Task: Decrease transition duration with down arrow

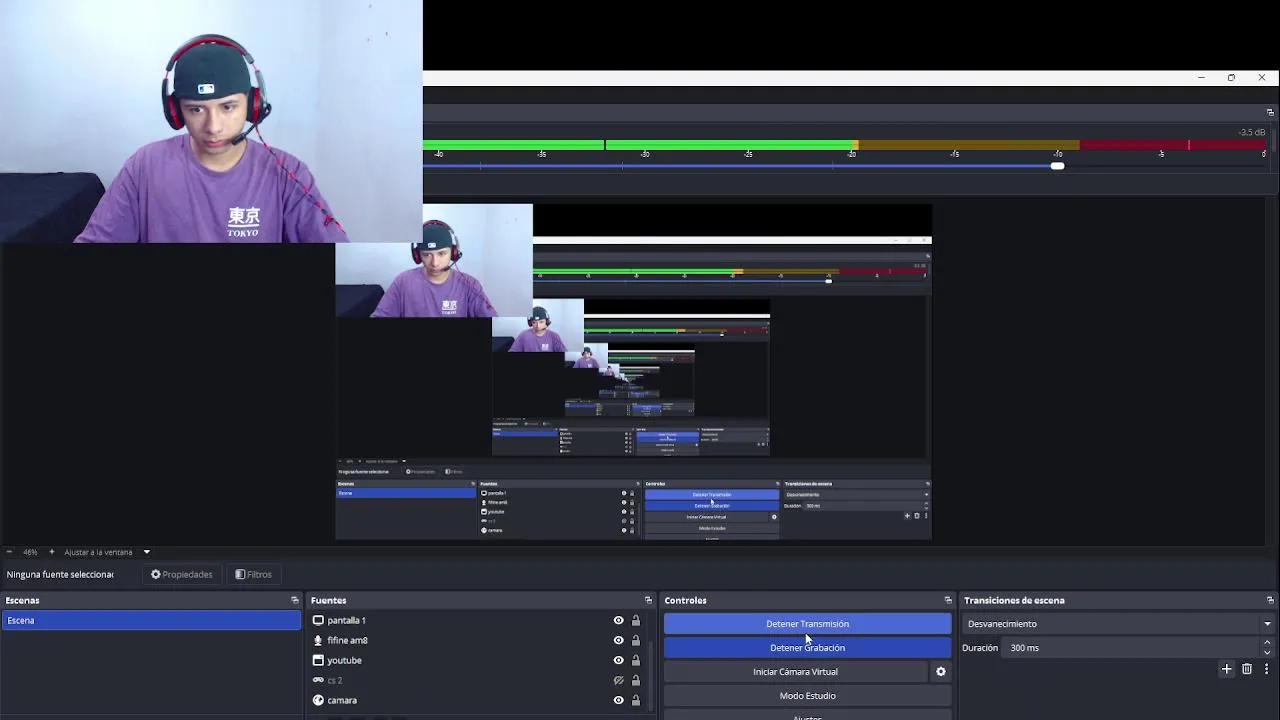Action: tap(1267, 653)
